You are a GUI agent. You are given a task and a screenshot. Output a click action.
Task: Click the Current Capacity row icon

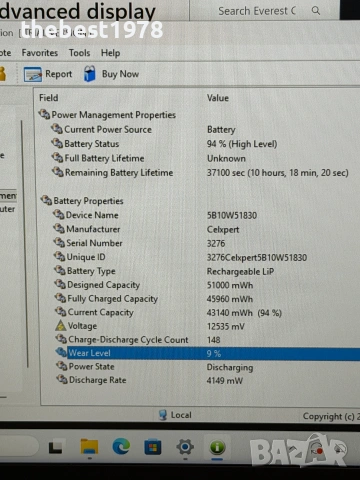pos(60,312)
